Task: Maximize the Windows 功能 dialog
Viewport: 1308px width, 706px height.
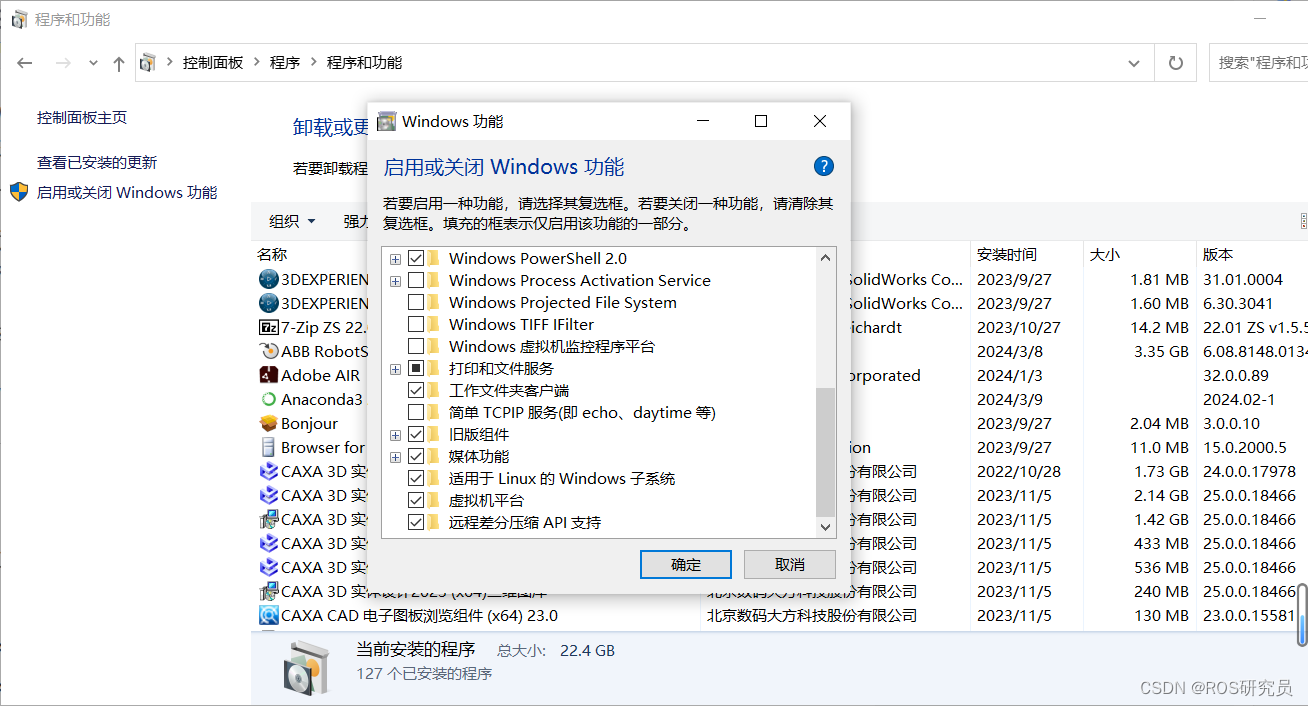Action: 761,121
